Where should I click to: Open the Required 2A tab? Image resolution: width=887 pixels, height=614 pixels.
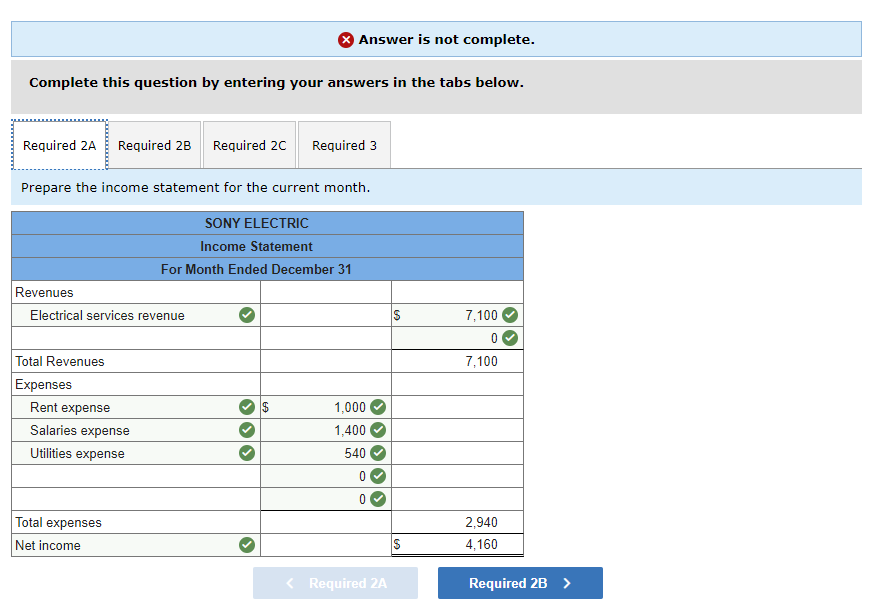59,144
